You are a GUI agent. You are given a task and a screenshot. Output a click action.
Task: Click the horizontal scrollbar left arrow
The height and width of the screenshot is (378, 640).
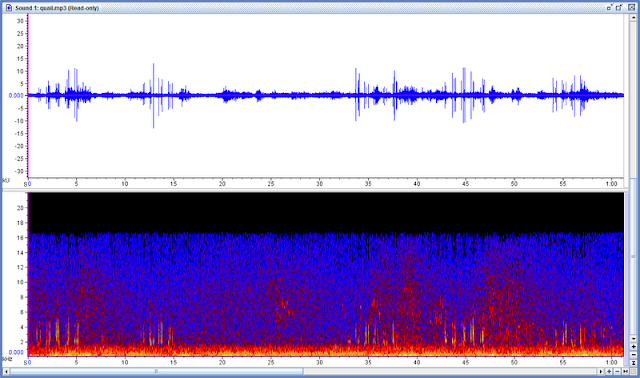[x=6, y=371]
